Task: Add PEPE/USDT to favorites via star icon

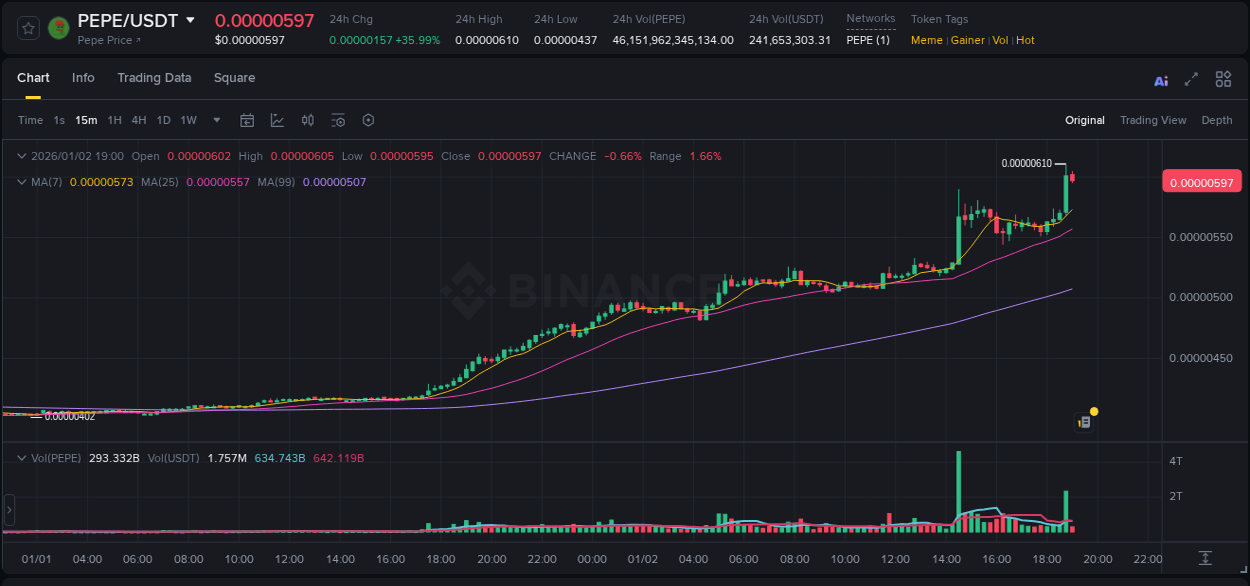Action: (27, 27)
